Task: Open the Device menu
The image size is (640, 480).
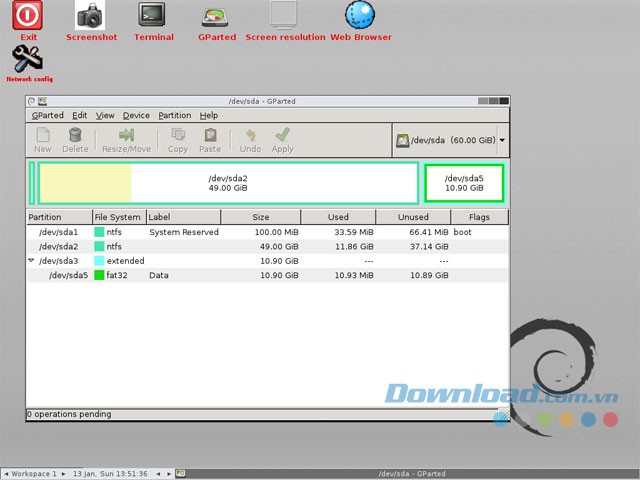Action: [136, 116]
